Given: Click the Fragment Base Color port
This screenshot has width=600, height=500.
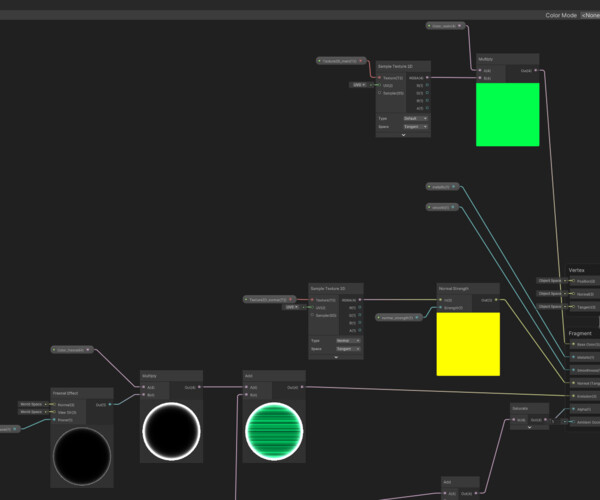Looking at the screenshot, I should (x=573, y=344).
